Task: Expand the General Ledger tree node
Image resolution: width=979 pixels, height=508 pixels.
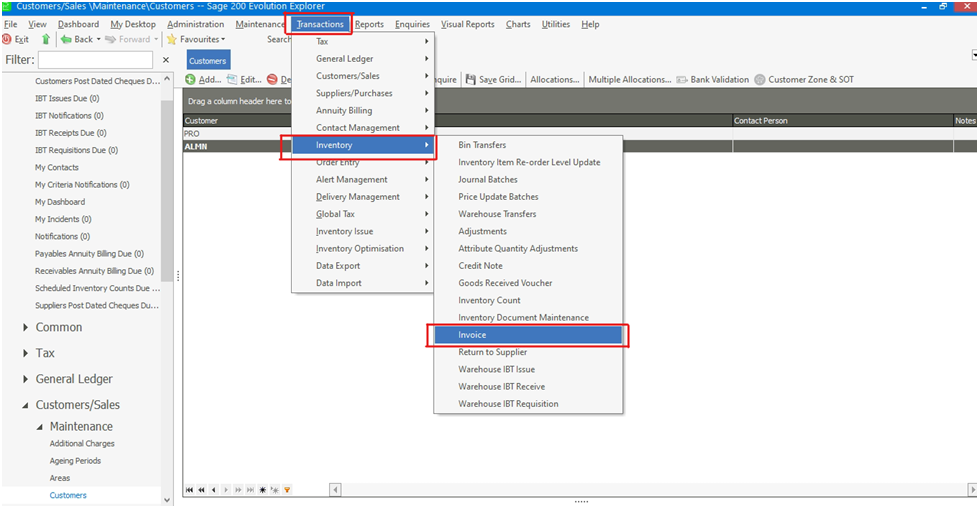Action: (25, 379)
